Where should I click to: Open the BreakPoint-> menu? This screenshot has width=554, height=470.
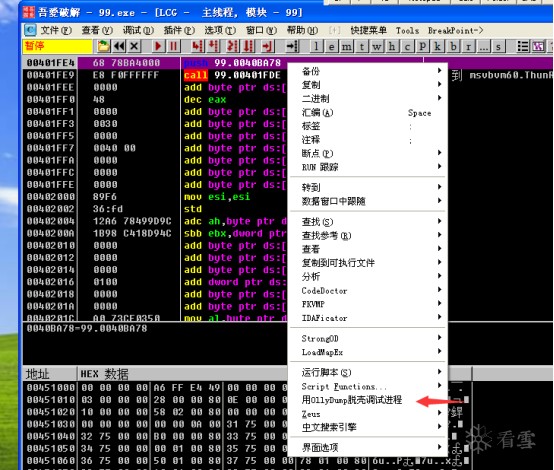click(455, 30)
